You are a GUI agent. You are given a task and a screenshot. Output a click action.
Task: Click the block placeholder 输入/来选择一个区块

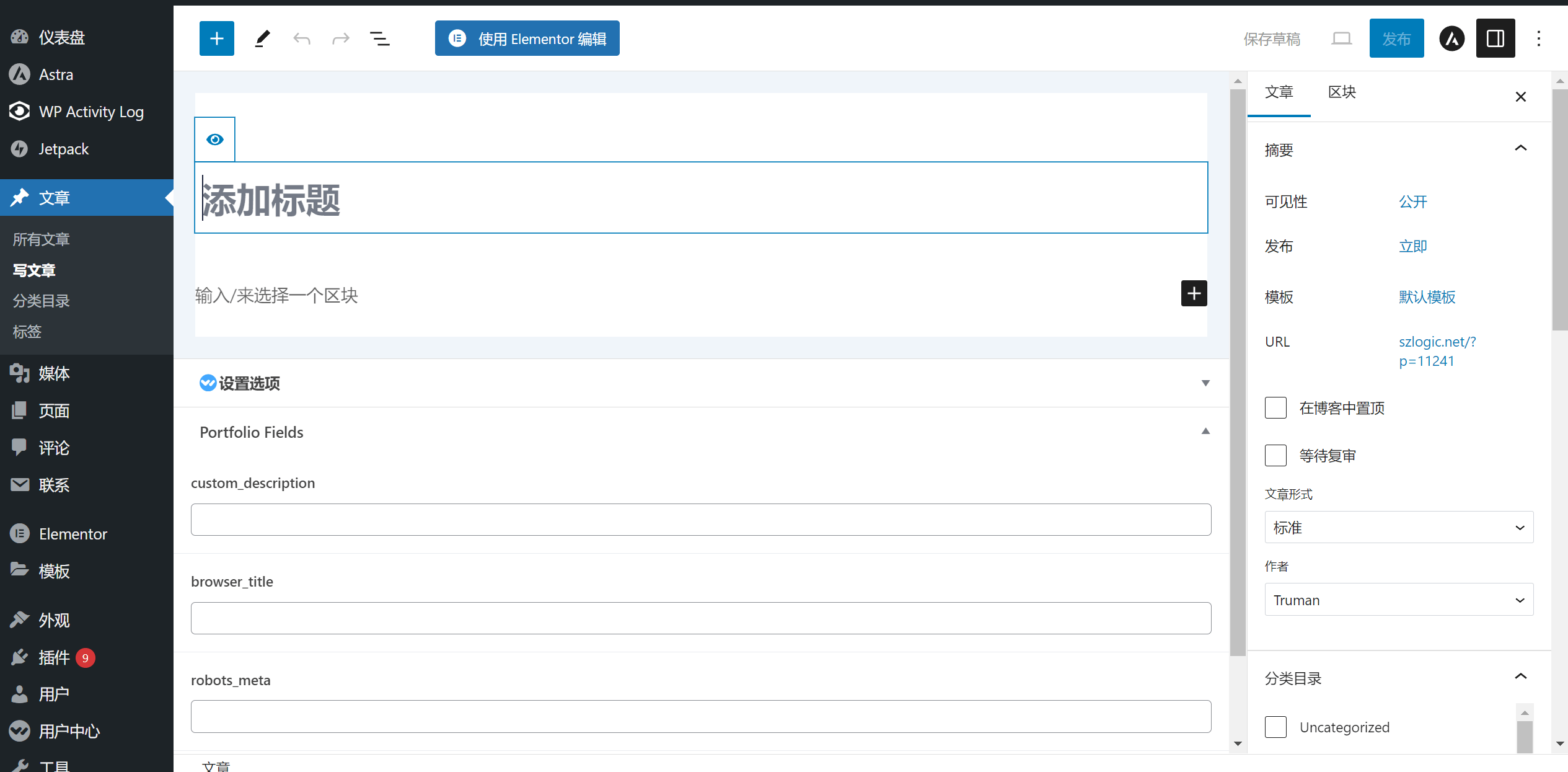(276, 295)
